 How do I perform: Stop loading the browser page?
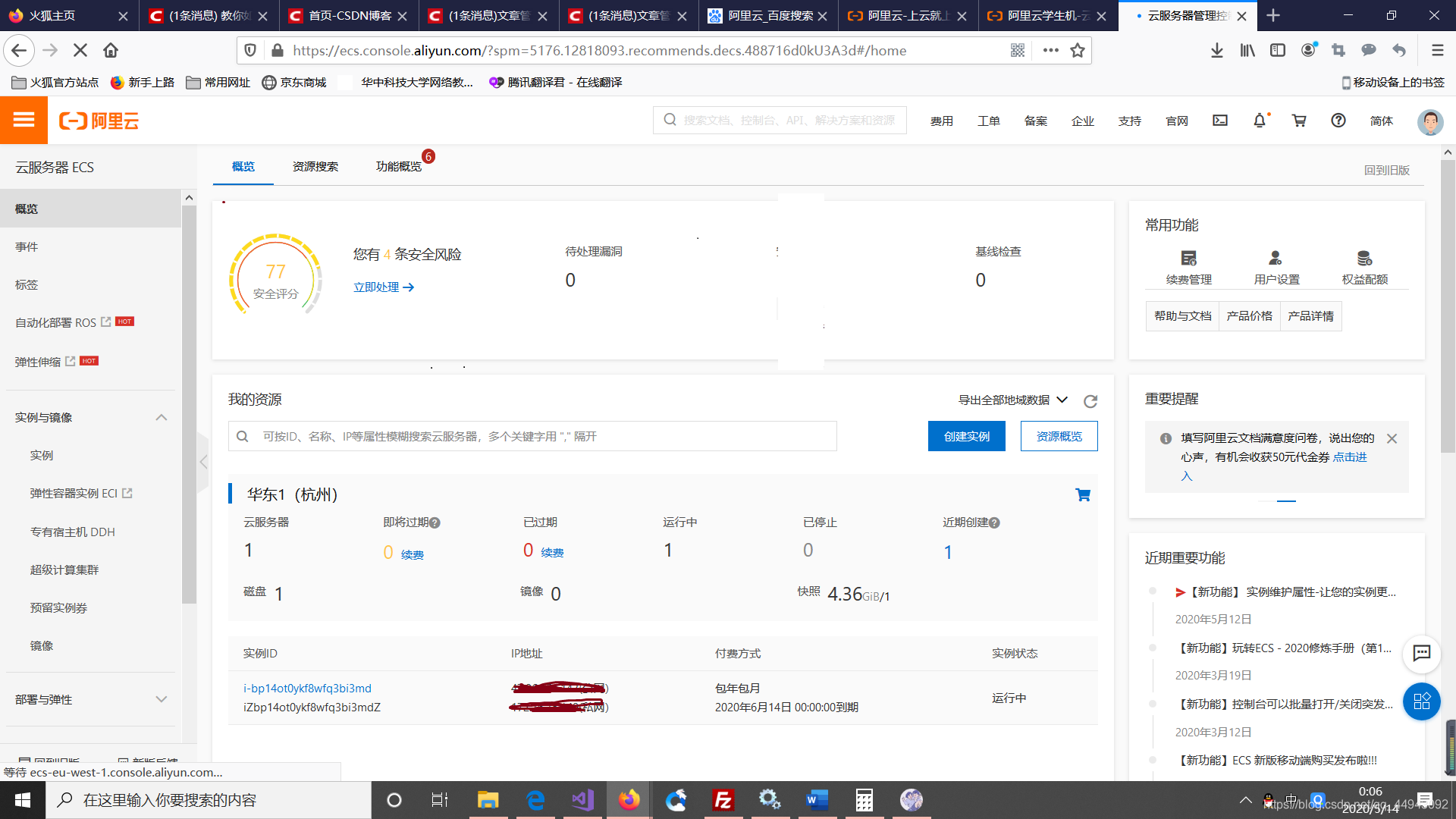(80, 50)
